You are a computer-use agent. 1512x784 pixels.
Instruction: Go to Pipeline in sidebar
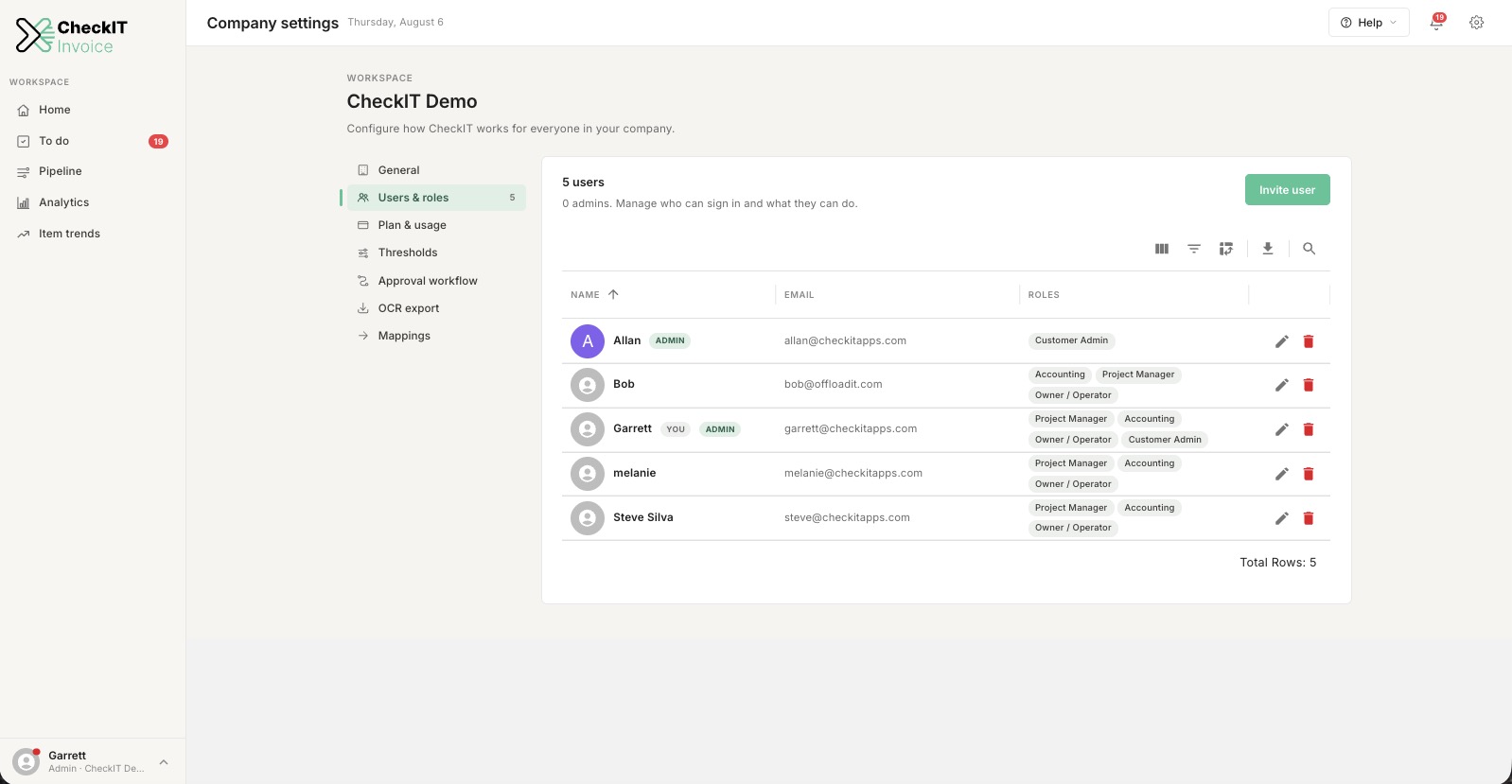click(x=93, y=171)
